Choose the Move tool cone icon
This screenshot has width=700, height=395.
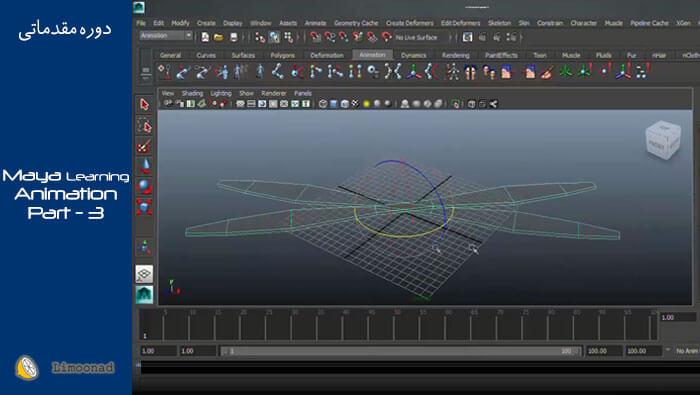pos(145,166)
